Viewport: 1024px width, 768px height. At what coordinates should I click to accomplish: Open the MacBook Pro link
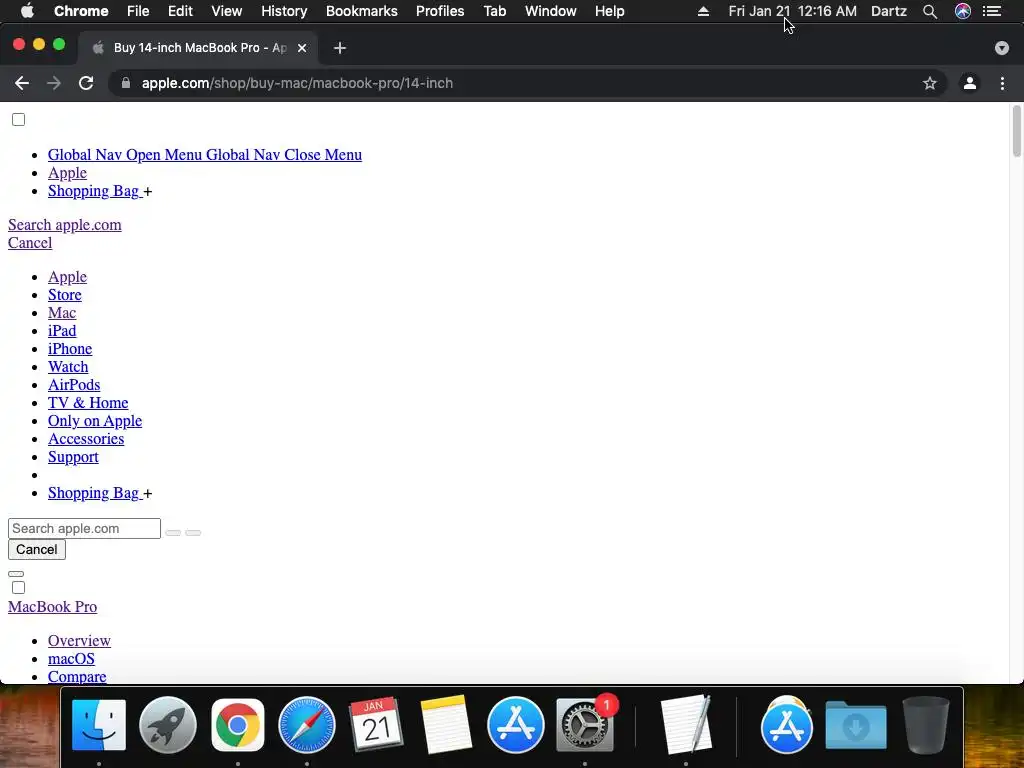52,607
